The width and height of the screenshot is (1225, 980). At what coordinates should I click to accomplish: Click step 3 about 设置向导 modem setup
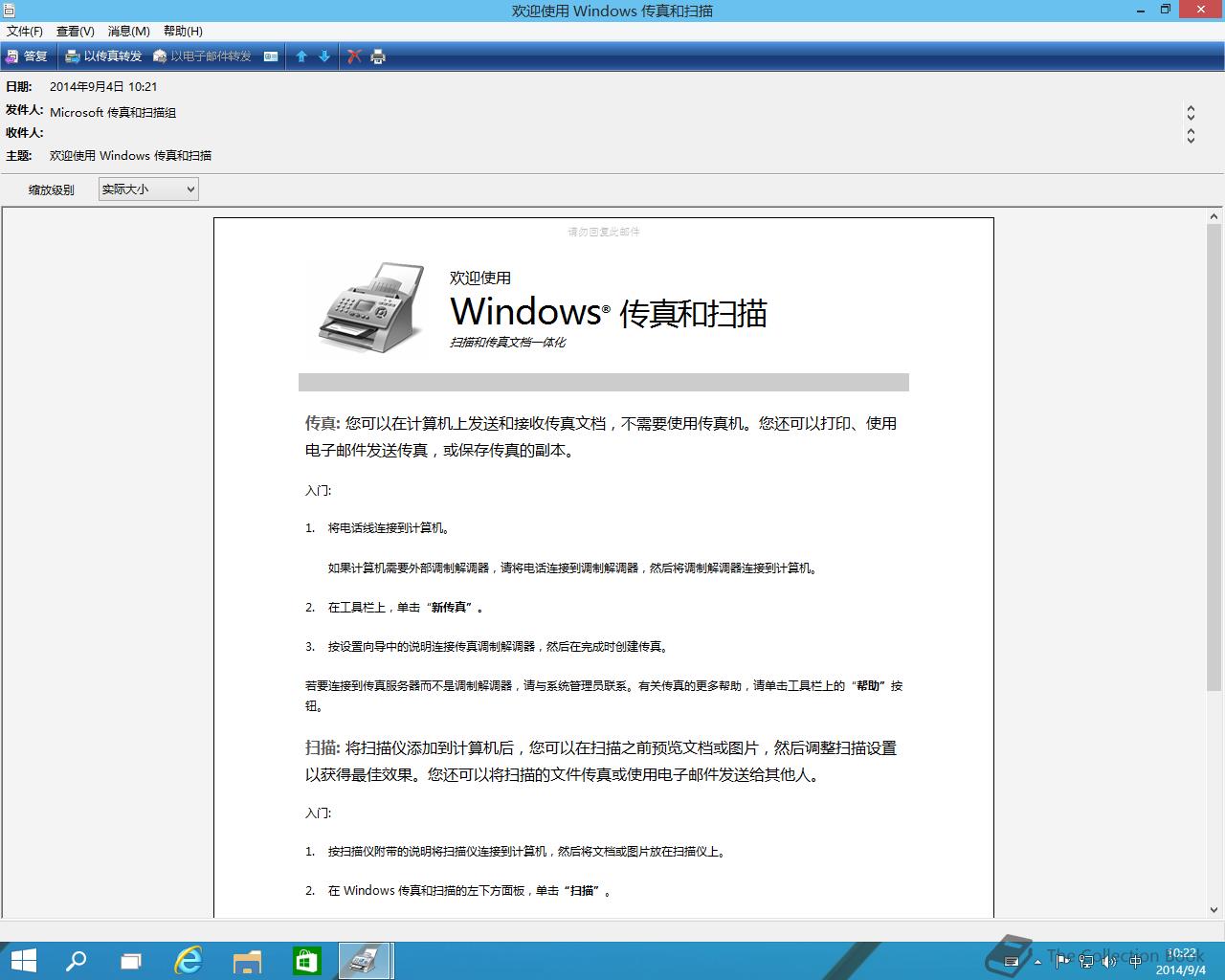point(498,646)
